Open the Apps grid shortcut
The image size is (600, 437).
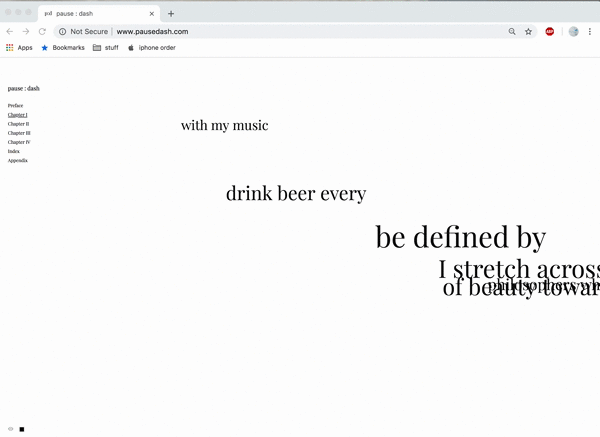pyautogui.click(x=19, y=47)
